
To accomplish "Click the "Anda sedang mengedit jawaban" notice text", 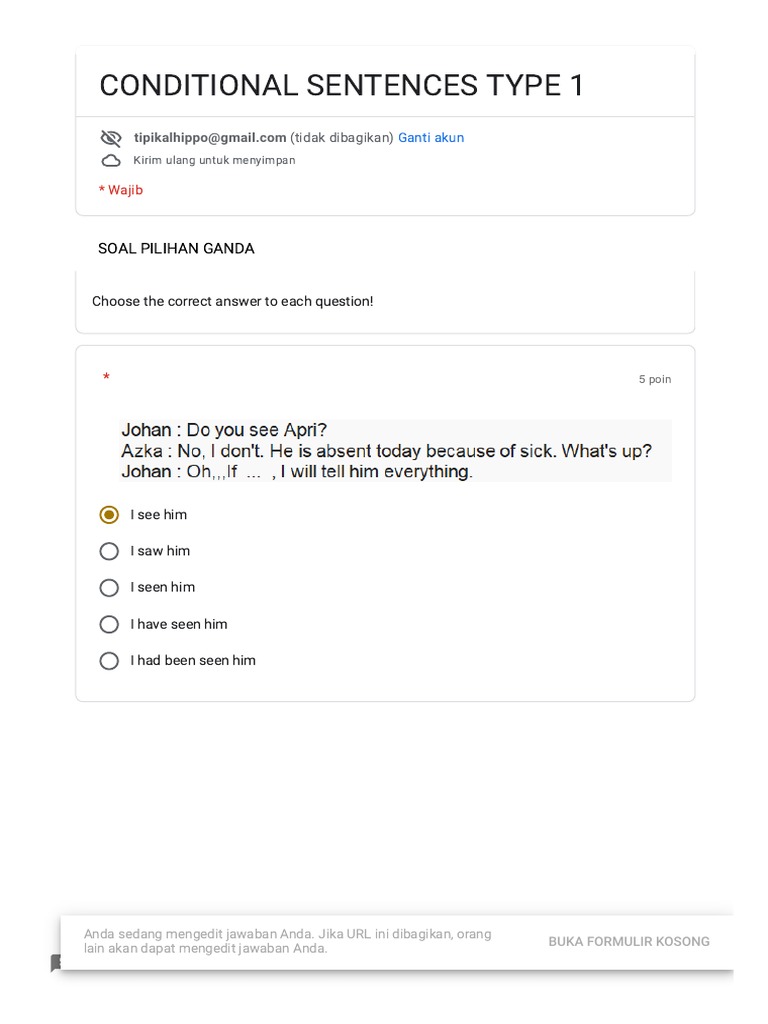I will tap(288, 941).
